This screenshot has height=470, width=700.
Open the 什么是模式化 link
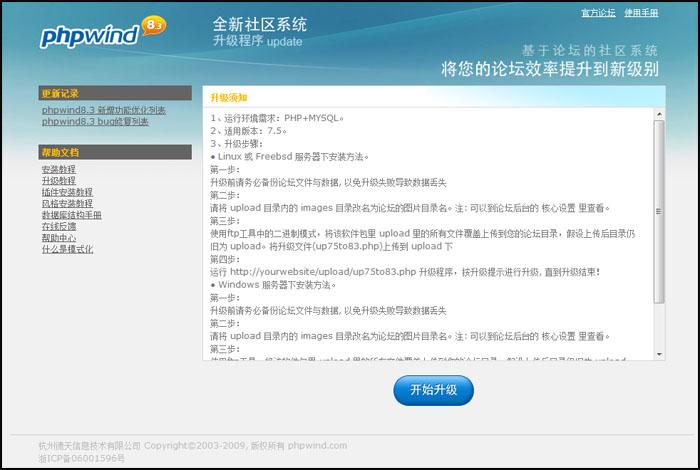tap(67, 249)
